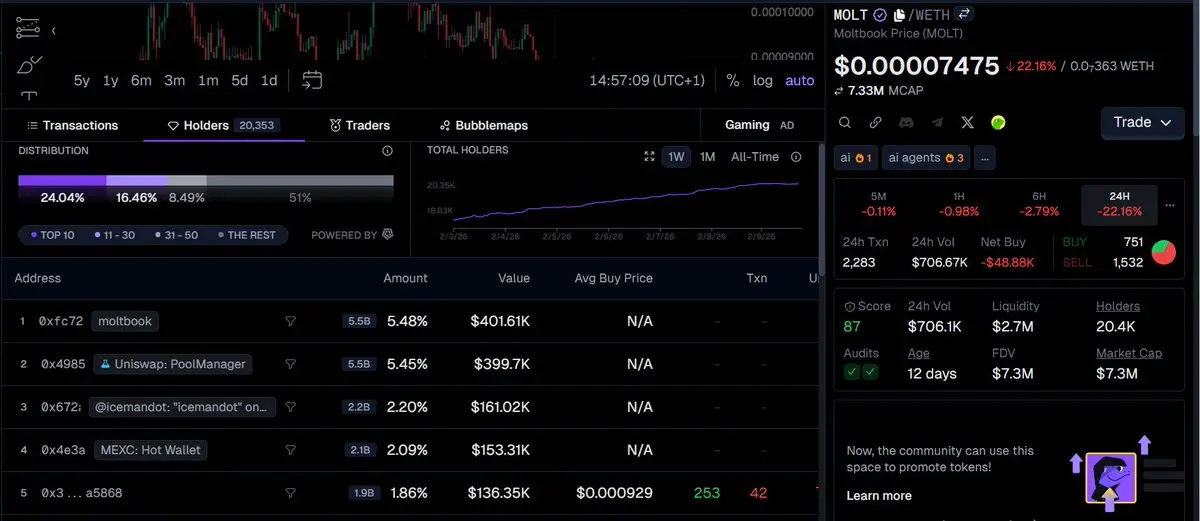Sort holders by Amount column
Image resolution: width=1200 pixels, height=521 pixels.
405,278
